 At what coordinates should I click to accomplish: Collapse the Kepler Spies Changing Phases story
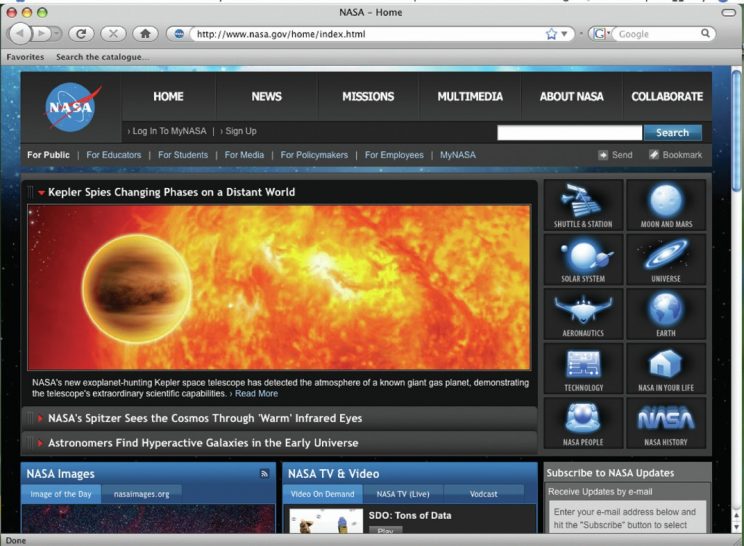(42, 192)
